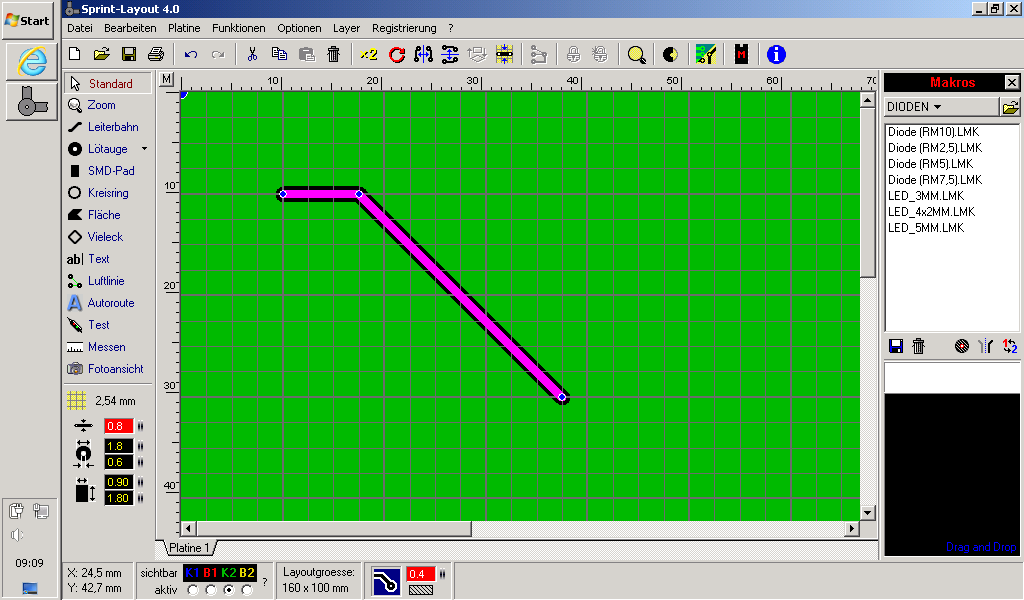Open the Platine menu
This screenshot has width=1024, height=600.
[x=184, y=28]
